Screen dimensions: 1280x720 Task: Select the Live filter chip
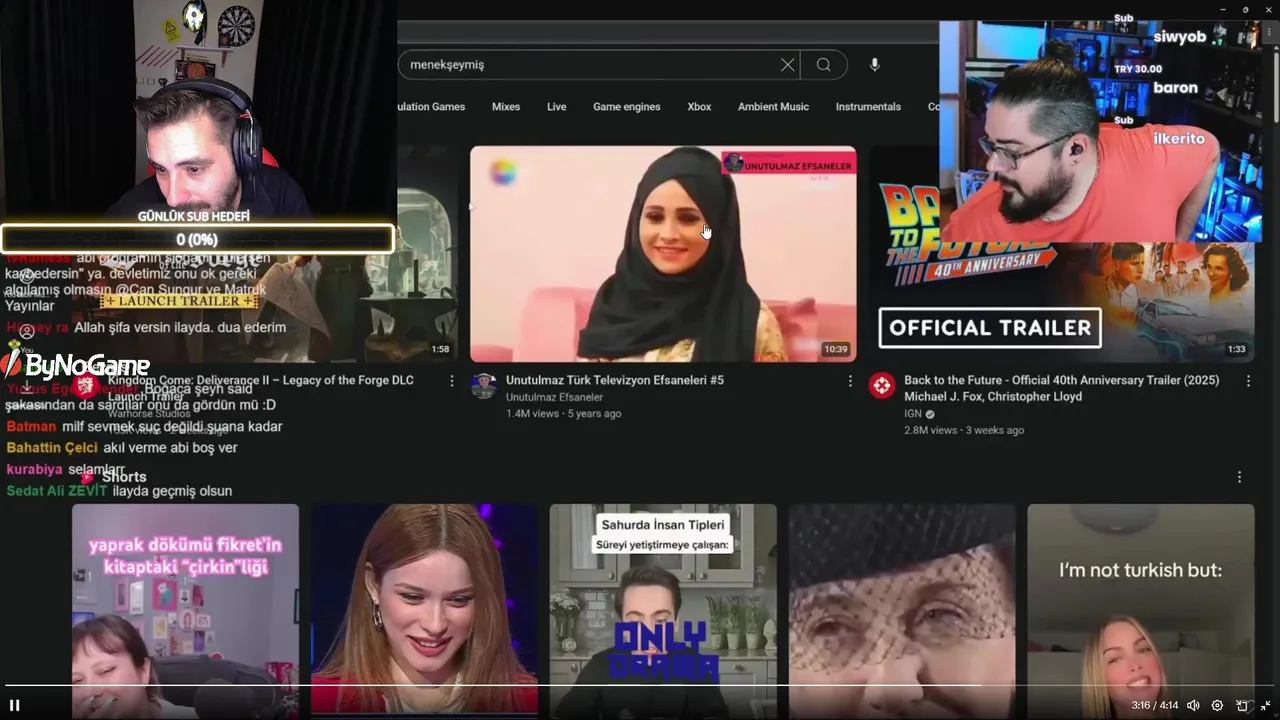[557, 107]
